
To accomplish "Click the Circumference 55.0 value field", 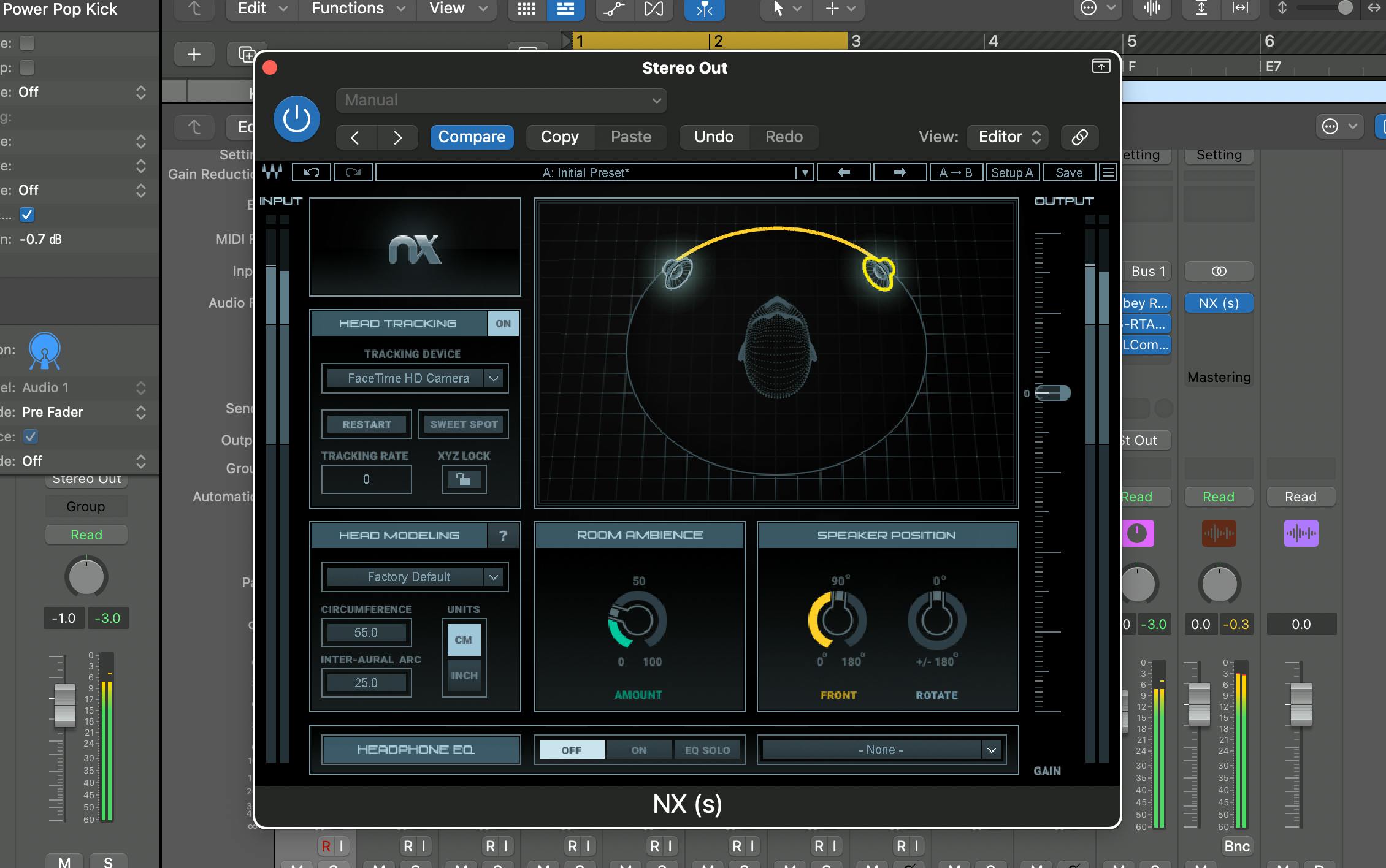I will point(366,633).
